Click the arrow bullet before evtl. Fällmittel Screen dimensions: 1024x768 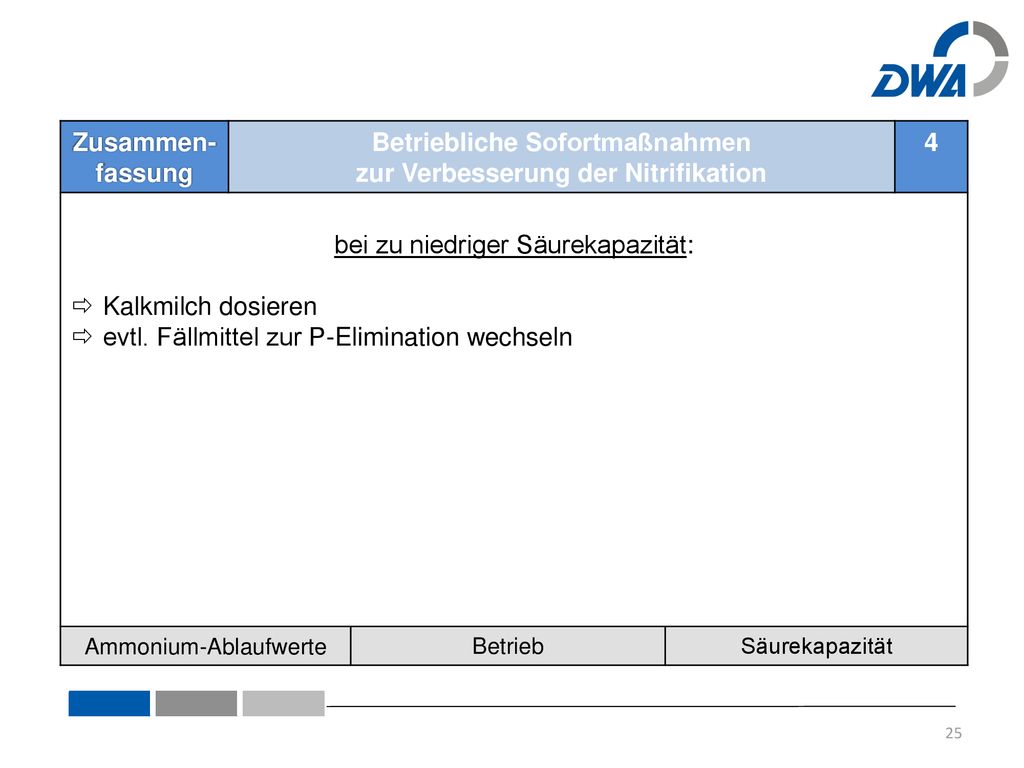(x=82, y=336)
